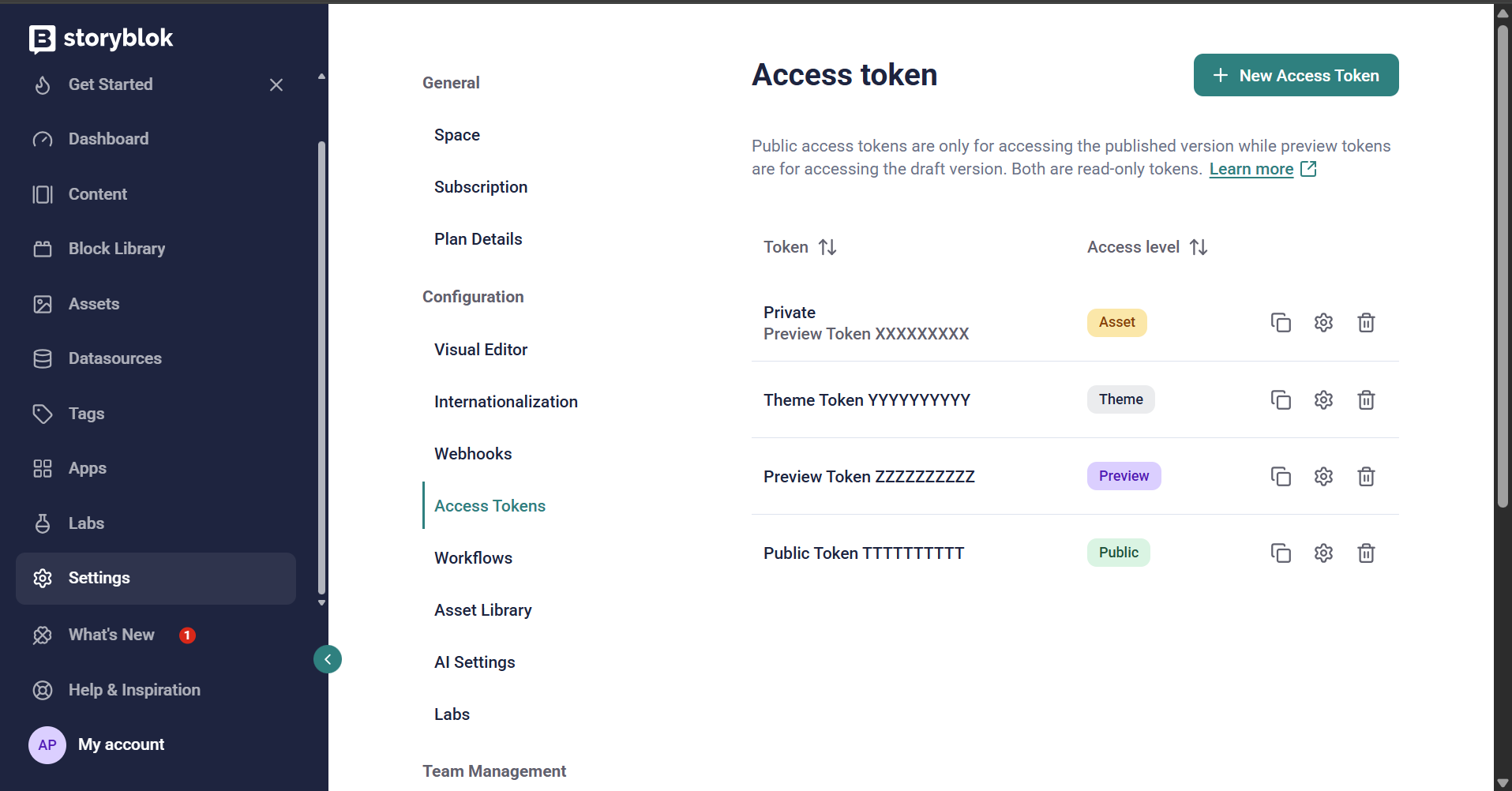The width and height of the screenshot is (1512, 791).
Task: Click the Labs flask icon
Action: pos(43,523)
